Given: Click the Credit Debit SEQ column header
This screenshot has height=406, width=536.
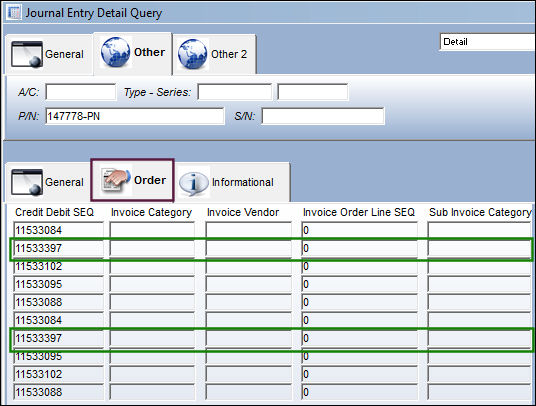Looking at the screenshot, I should [54, 212].
